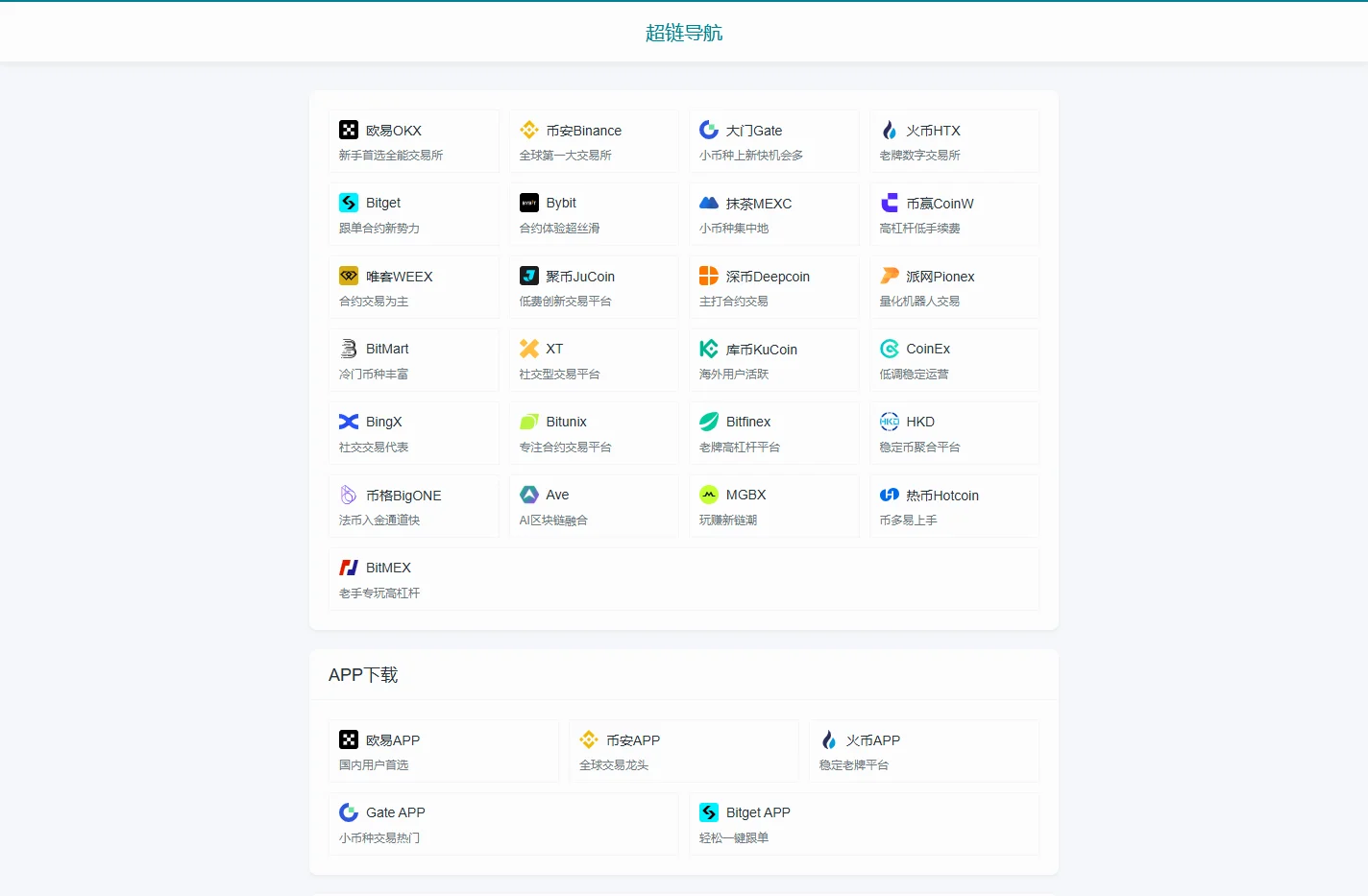This screenshot has width=1368, height=896.
Task: Open the Bybit title link
Action: tap(561, 203)
